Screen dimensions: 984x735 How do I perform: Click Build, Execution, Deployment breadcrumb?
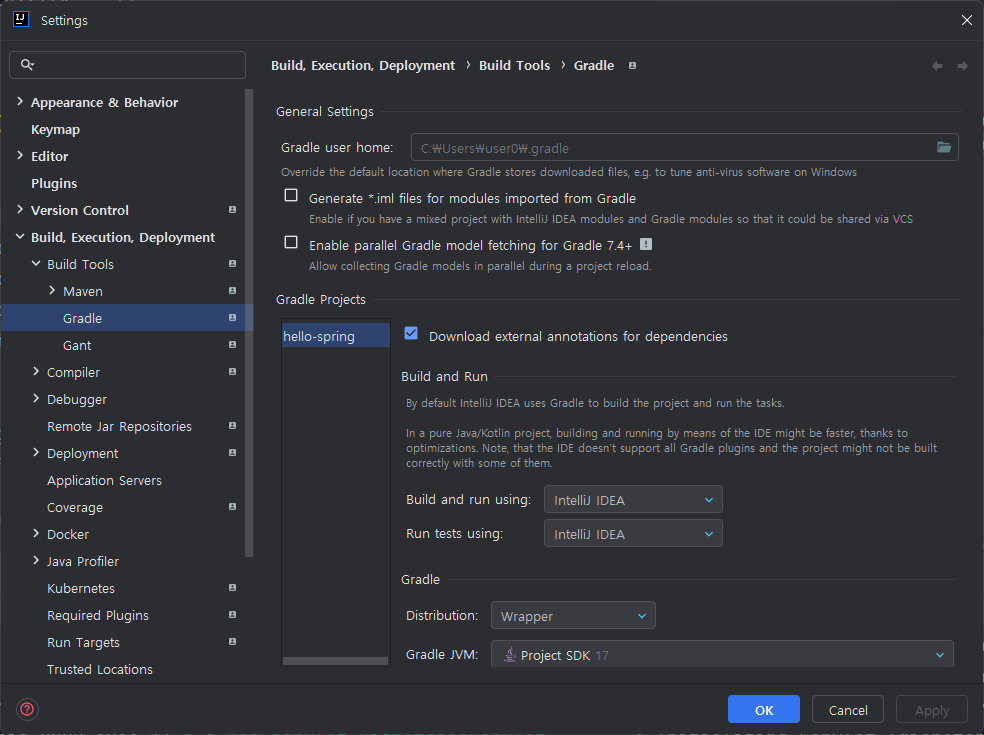tap(363, 65)
